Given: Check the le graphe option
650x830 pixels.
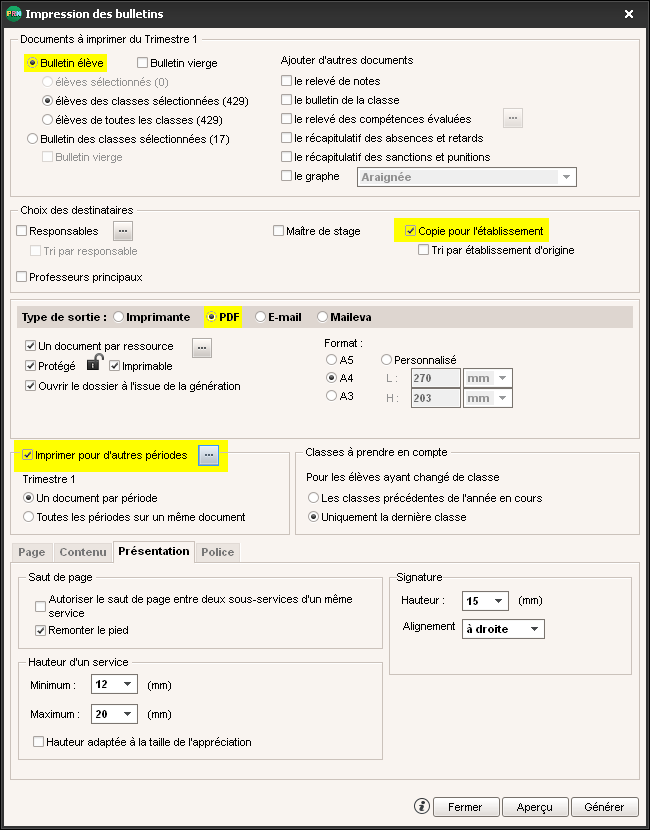Looking at the screenshot, I should pyautogui.click(x=310, y=176).
